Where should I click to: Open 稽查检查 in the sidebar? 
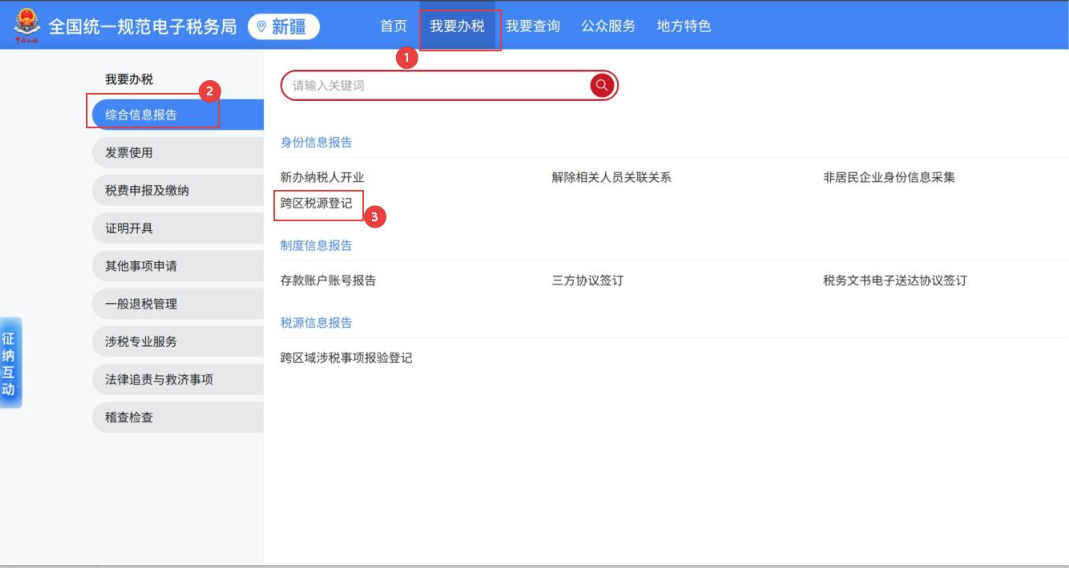point(177,417)
